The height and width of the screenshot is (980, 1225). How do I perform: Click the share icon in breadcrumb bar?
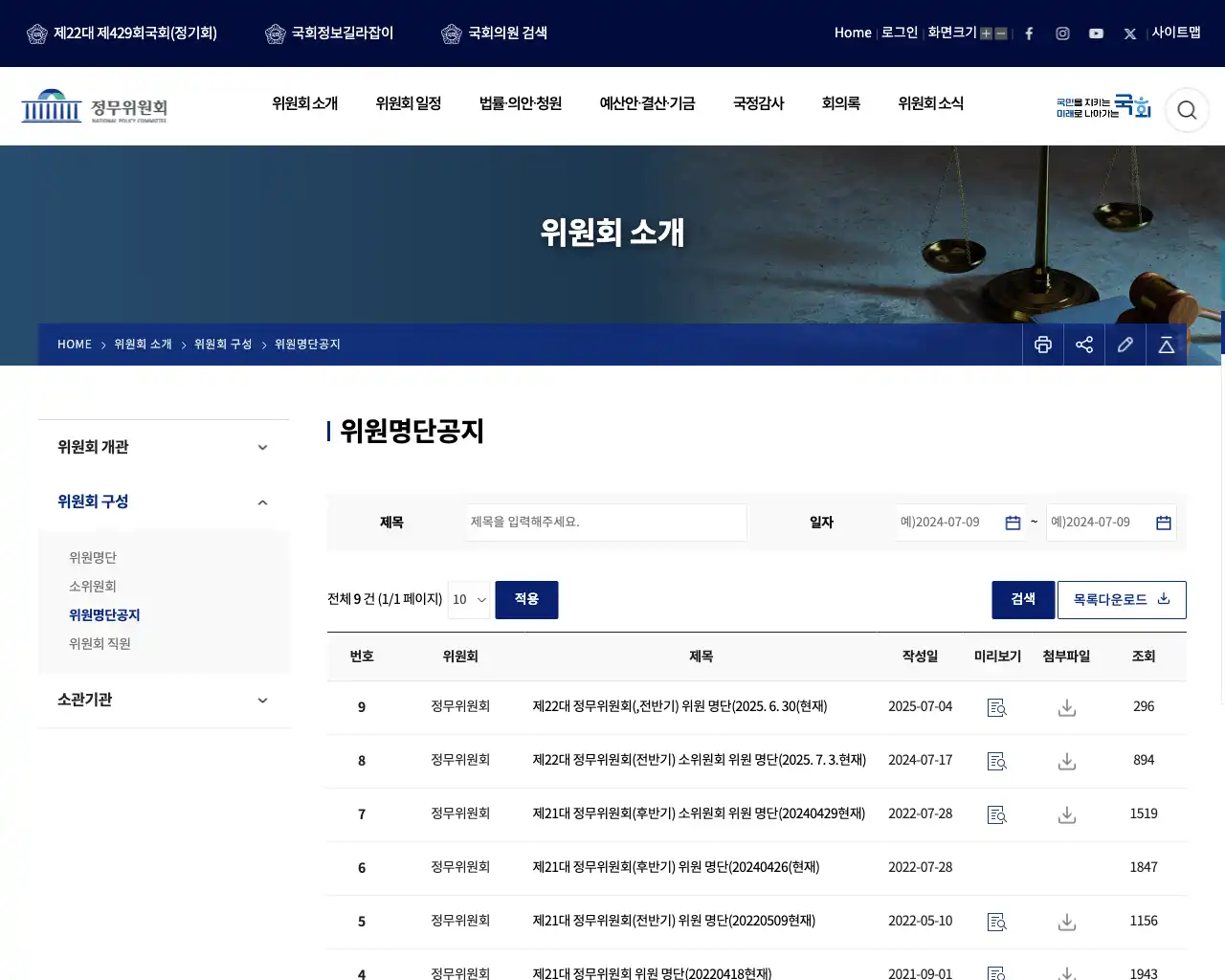click(x=1084, y=345)
